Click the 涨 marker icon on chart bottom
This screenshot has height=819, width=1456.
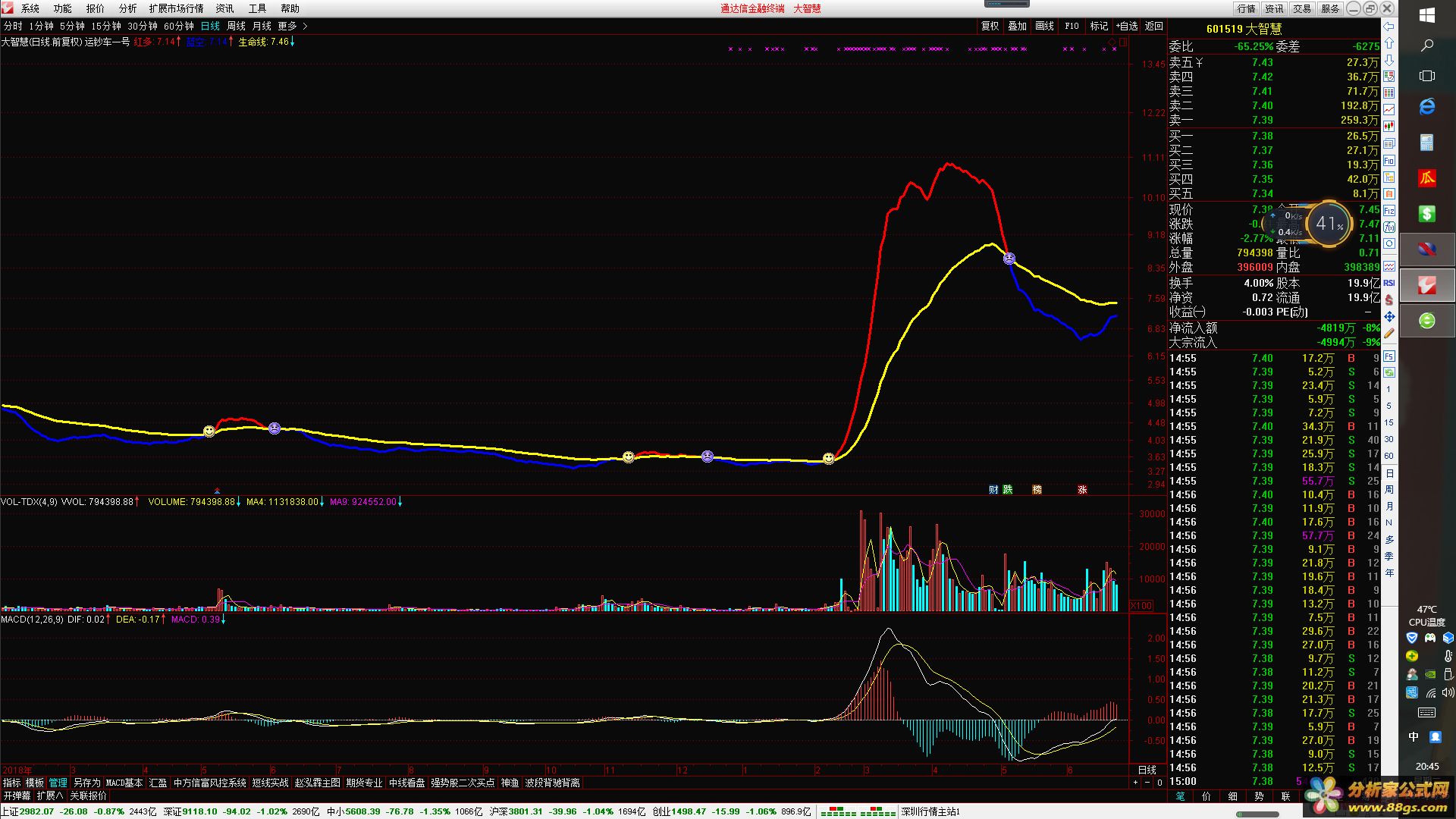(1082, 490)
